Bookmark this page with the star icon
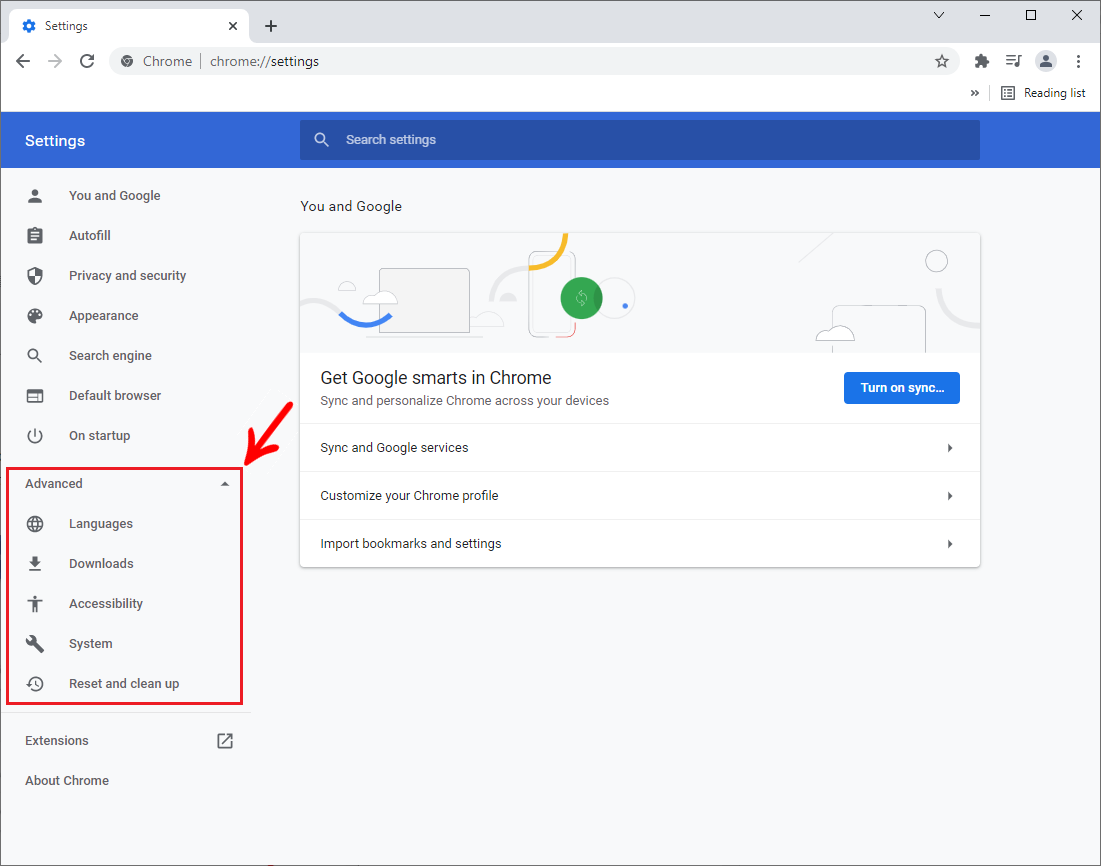Image resolution: width=1101 pixels, height=866 pixels. coord(942,61)
